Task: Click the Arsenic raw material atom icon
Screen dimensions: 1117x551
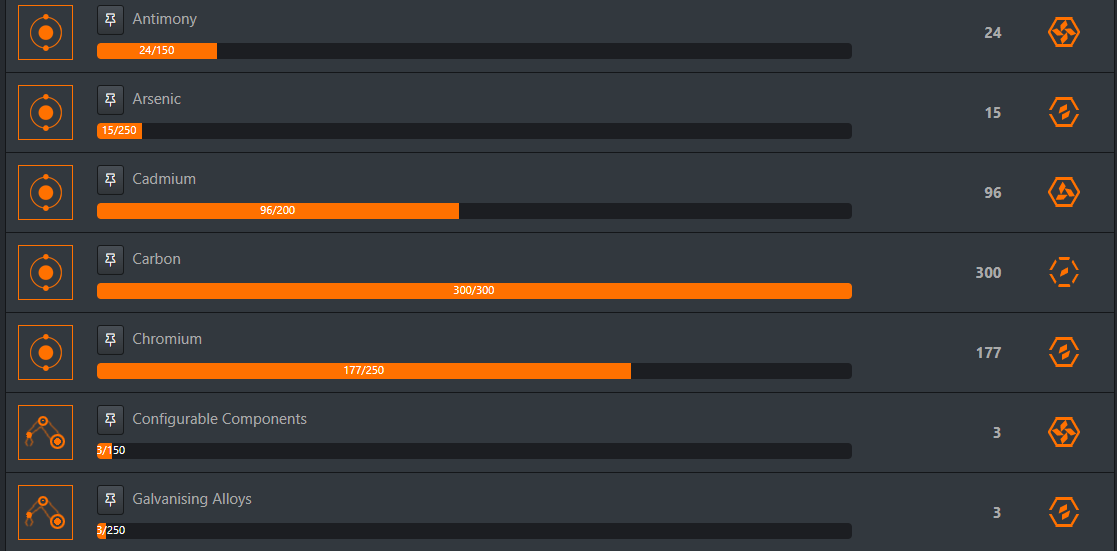Action: click(x=46, y=113)
